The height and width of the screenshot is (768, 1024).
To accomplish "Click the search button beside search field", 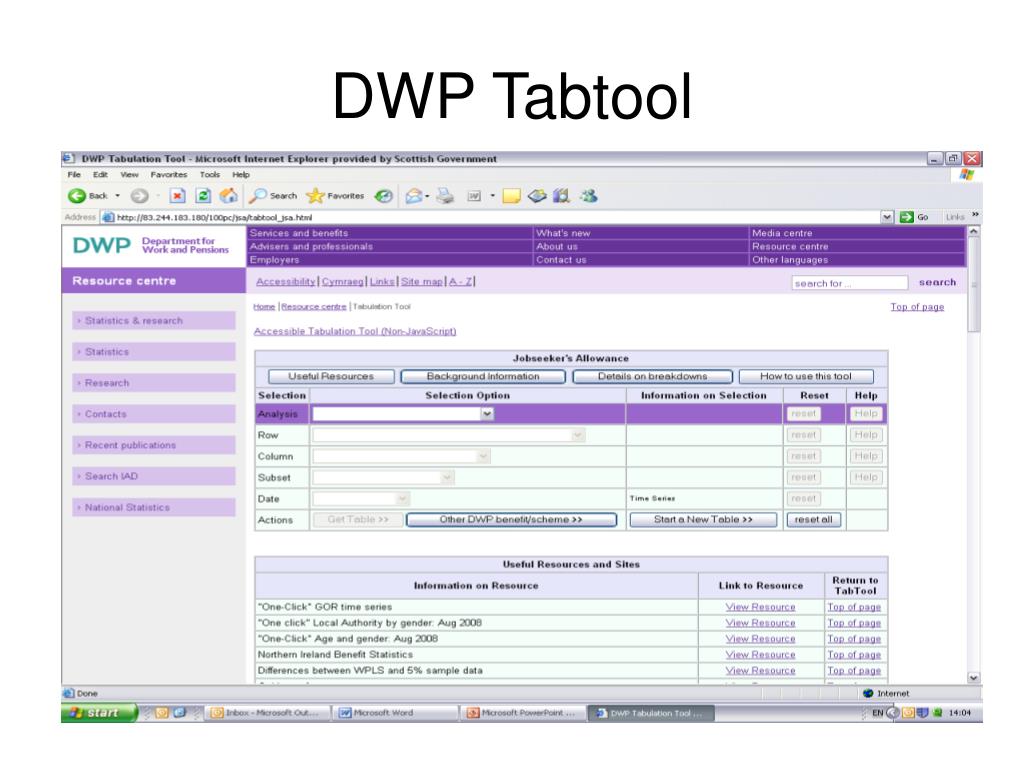I will [937, 283].
